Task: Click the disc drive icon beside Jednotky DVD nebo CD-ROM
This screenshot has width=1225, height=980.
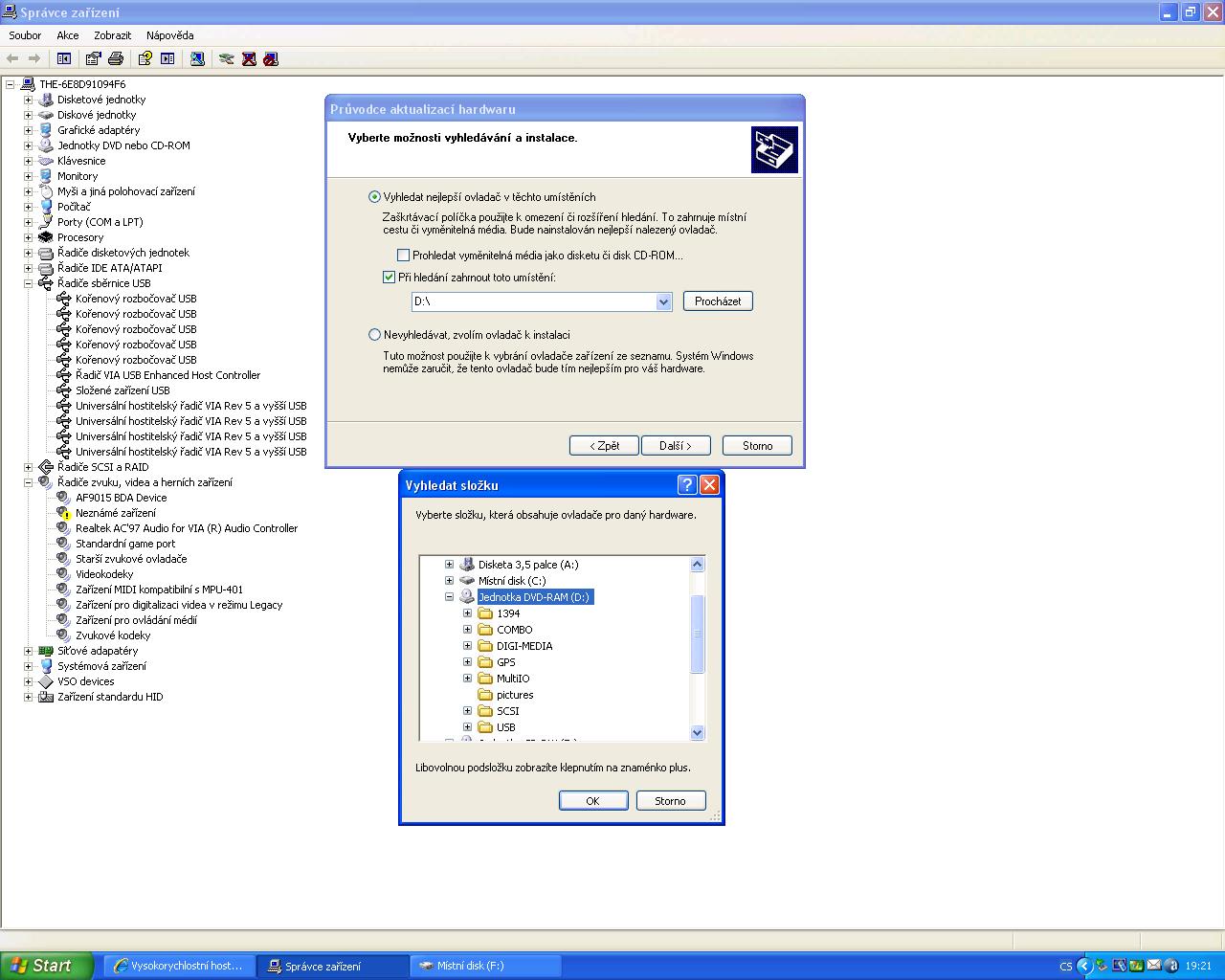Action: 46,145
